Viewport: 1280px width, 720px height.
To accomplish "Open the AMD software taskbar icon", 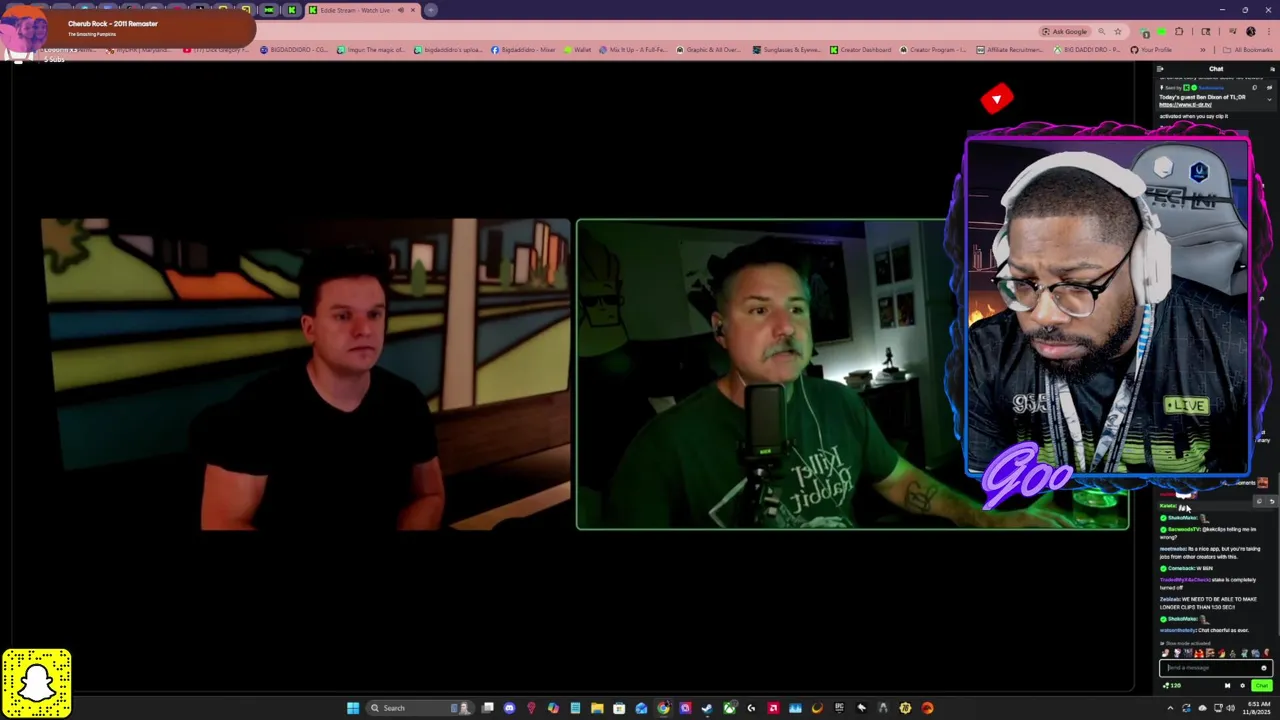I will click(773, 708).
